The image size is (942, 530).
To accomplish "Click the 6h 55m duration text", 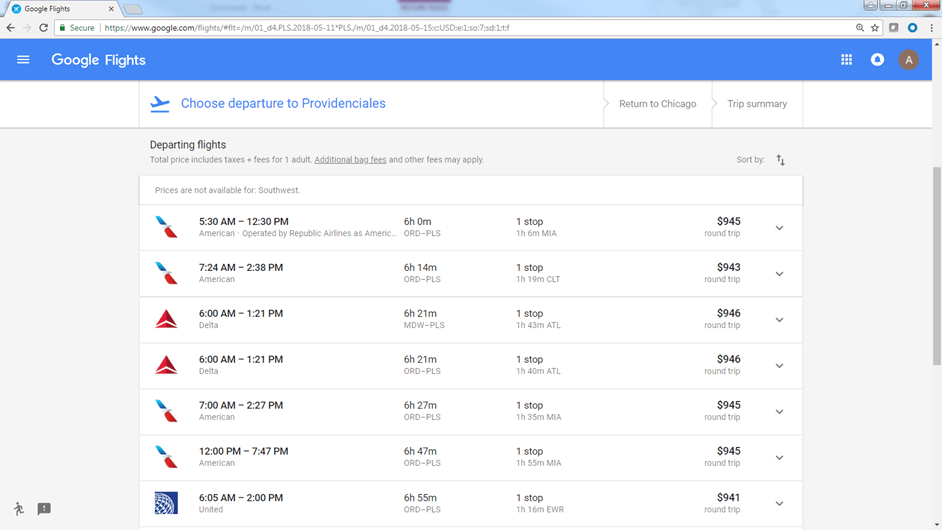I will [420, 498].
